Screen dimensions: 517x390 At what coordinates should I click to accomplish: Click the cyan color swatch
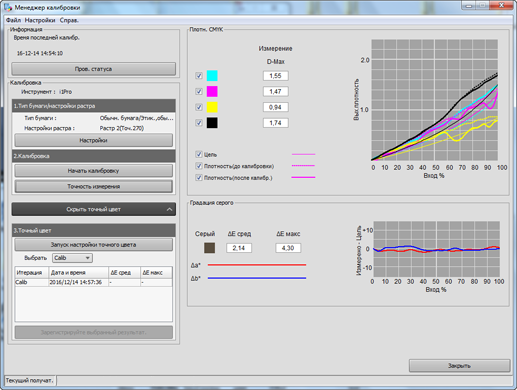[212, 76]
